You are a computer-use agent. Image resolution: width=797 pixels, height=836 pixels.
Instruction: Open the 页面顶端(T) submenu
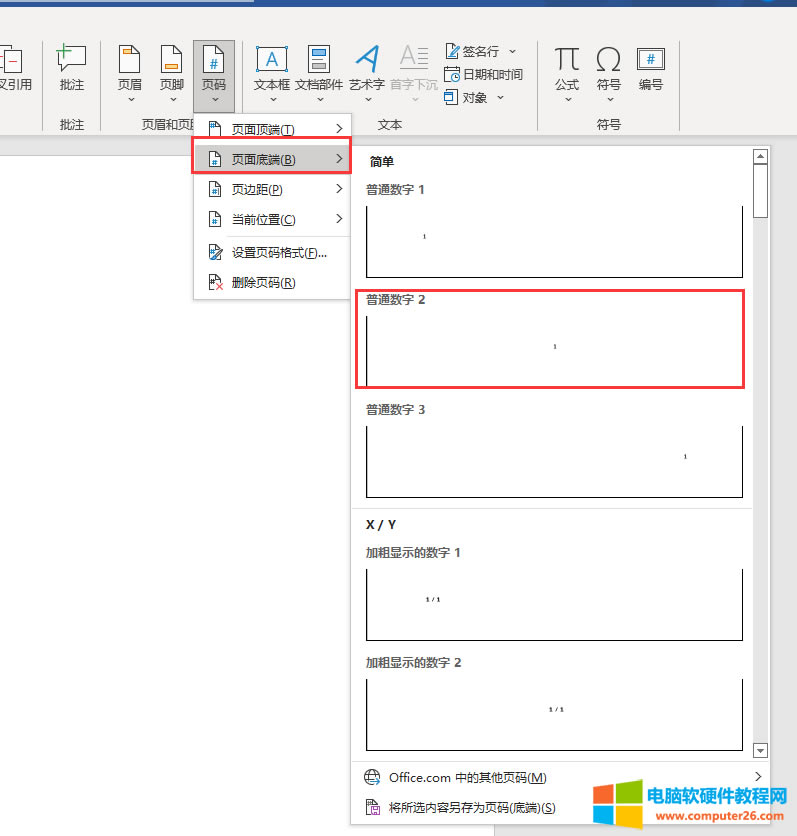(272, 129)
